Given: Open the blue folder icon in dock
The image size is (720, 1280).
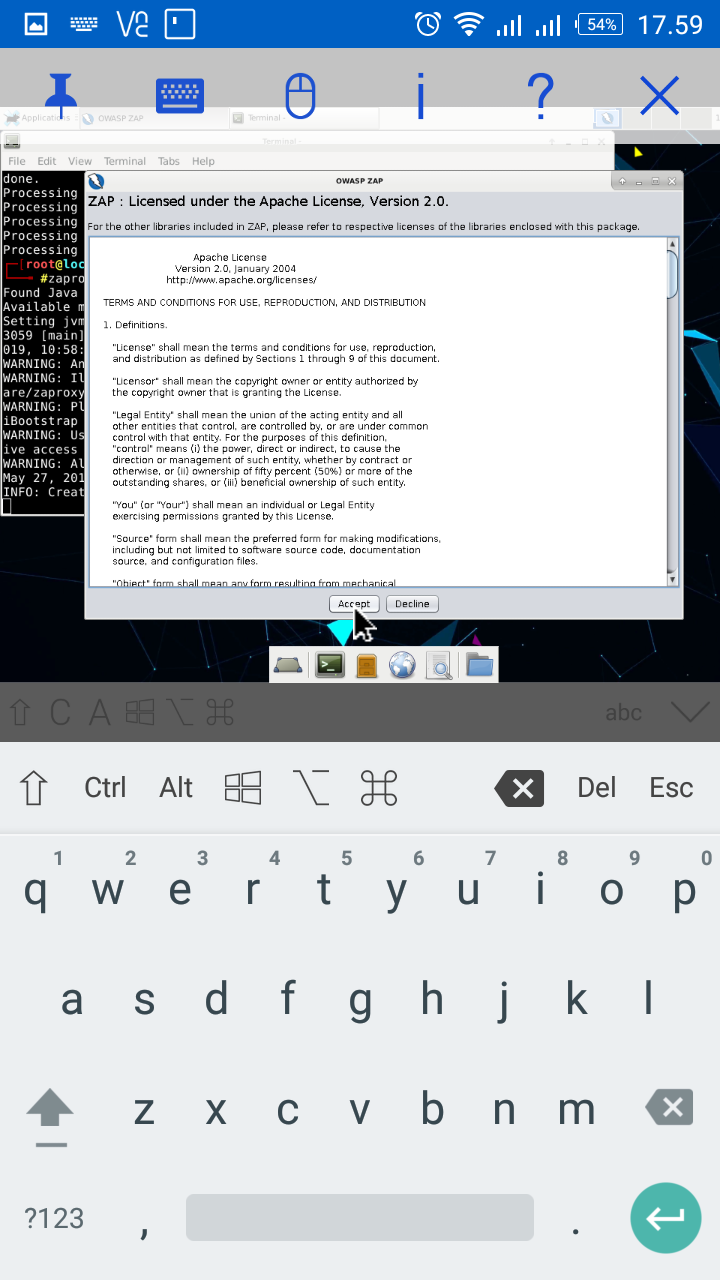Looking at the screenshot, I should coord(480,665).
